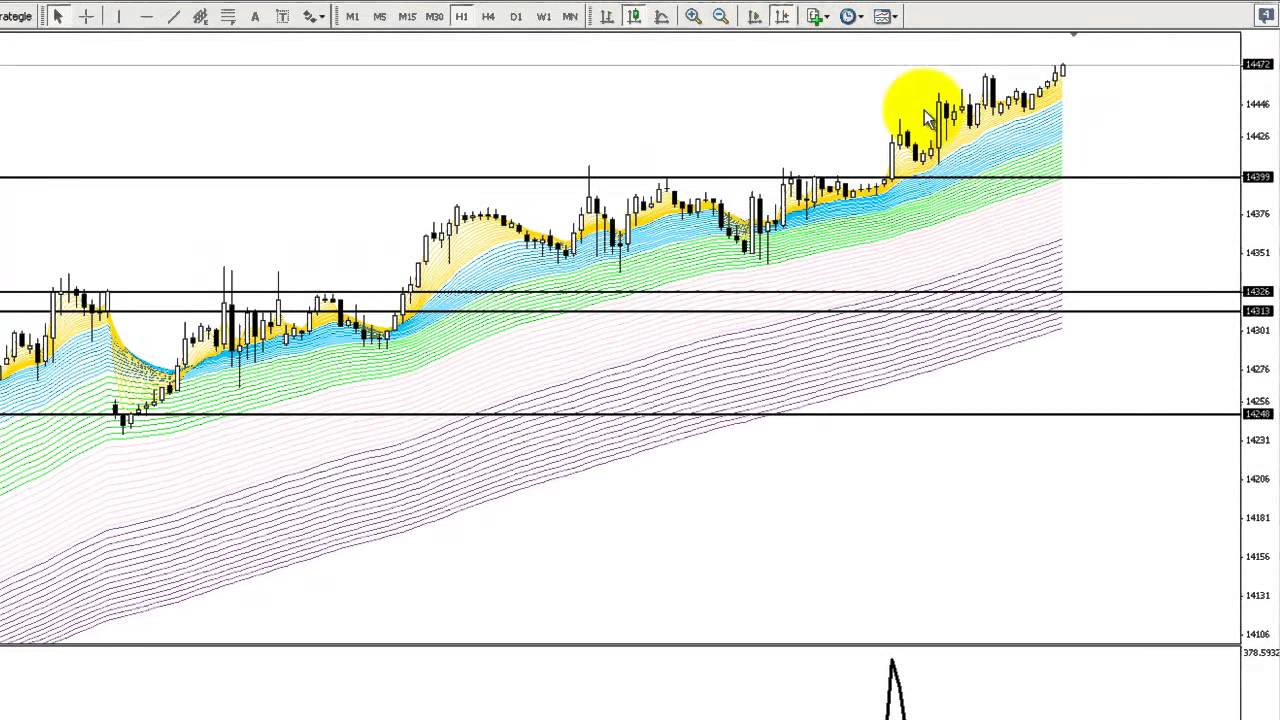Click price scale value 14181
This screenshot has width=1280, height=720.
pos(1258,518)
